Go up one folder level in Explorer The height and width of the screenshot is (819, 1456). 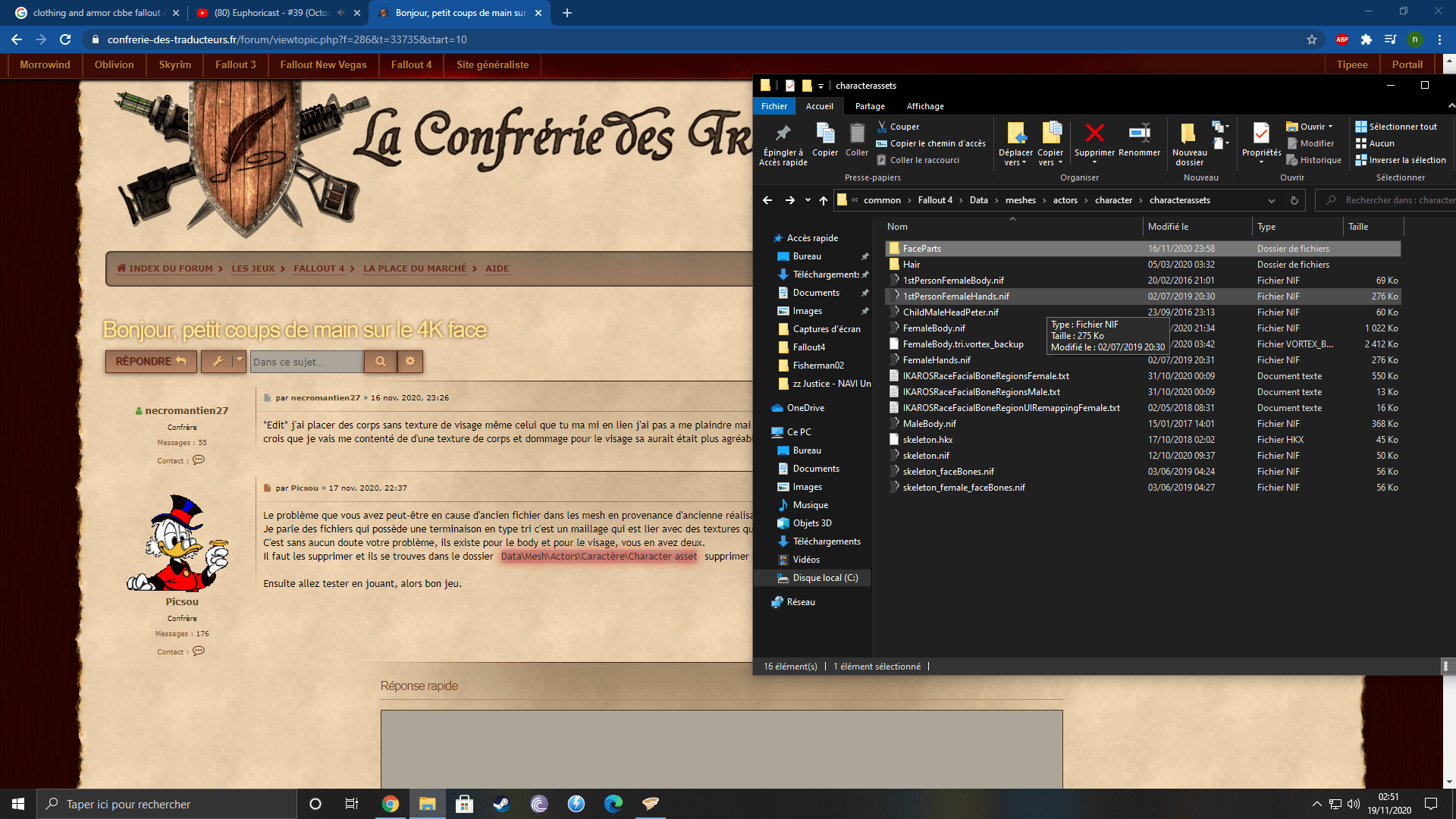click(824, 200)
